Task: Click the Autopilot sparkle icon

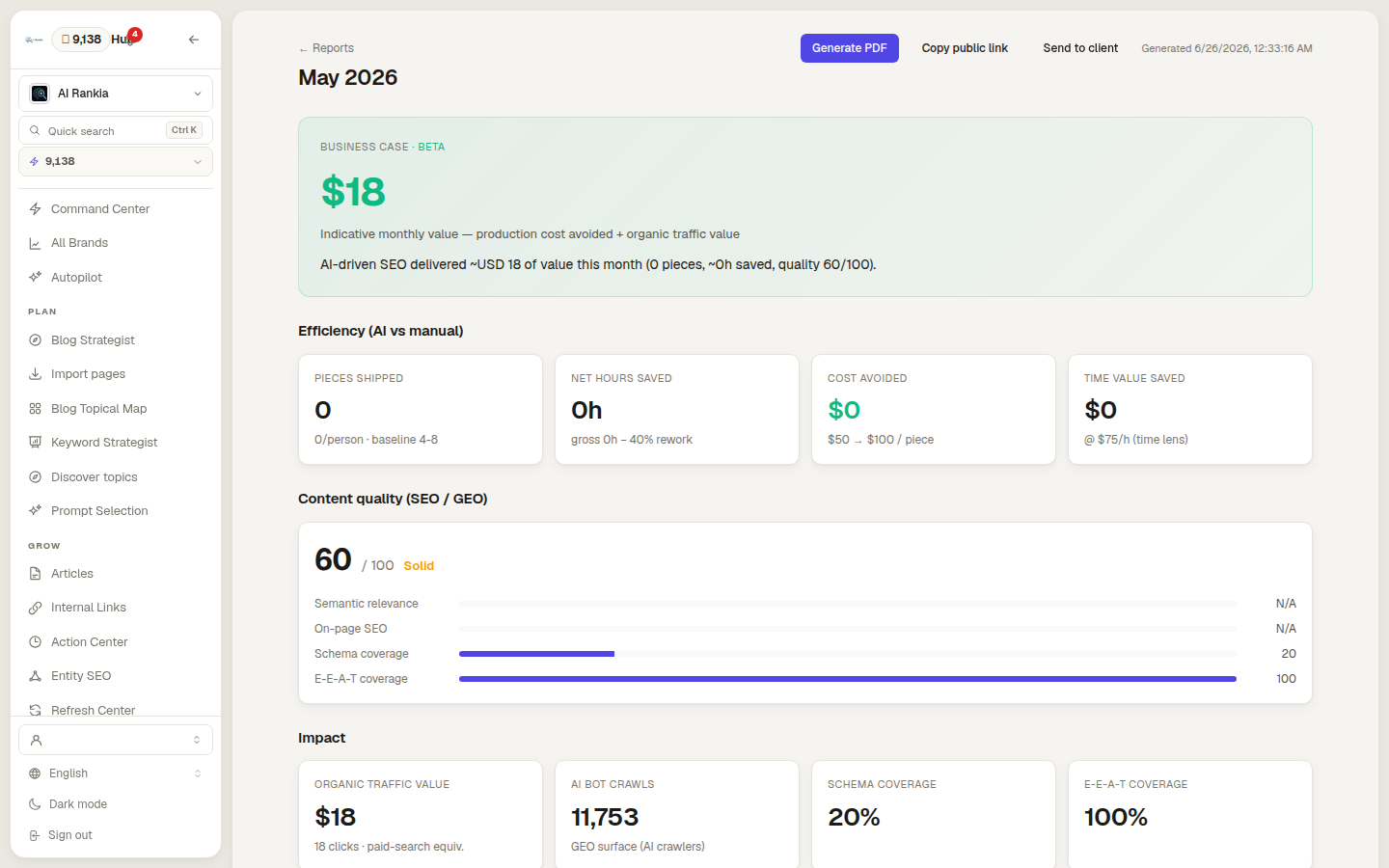Action: pyautogui.click(x=35, y=278)
